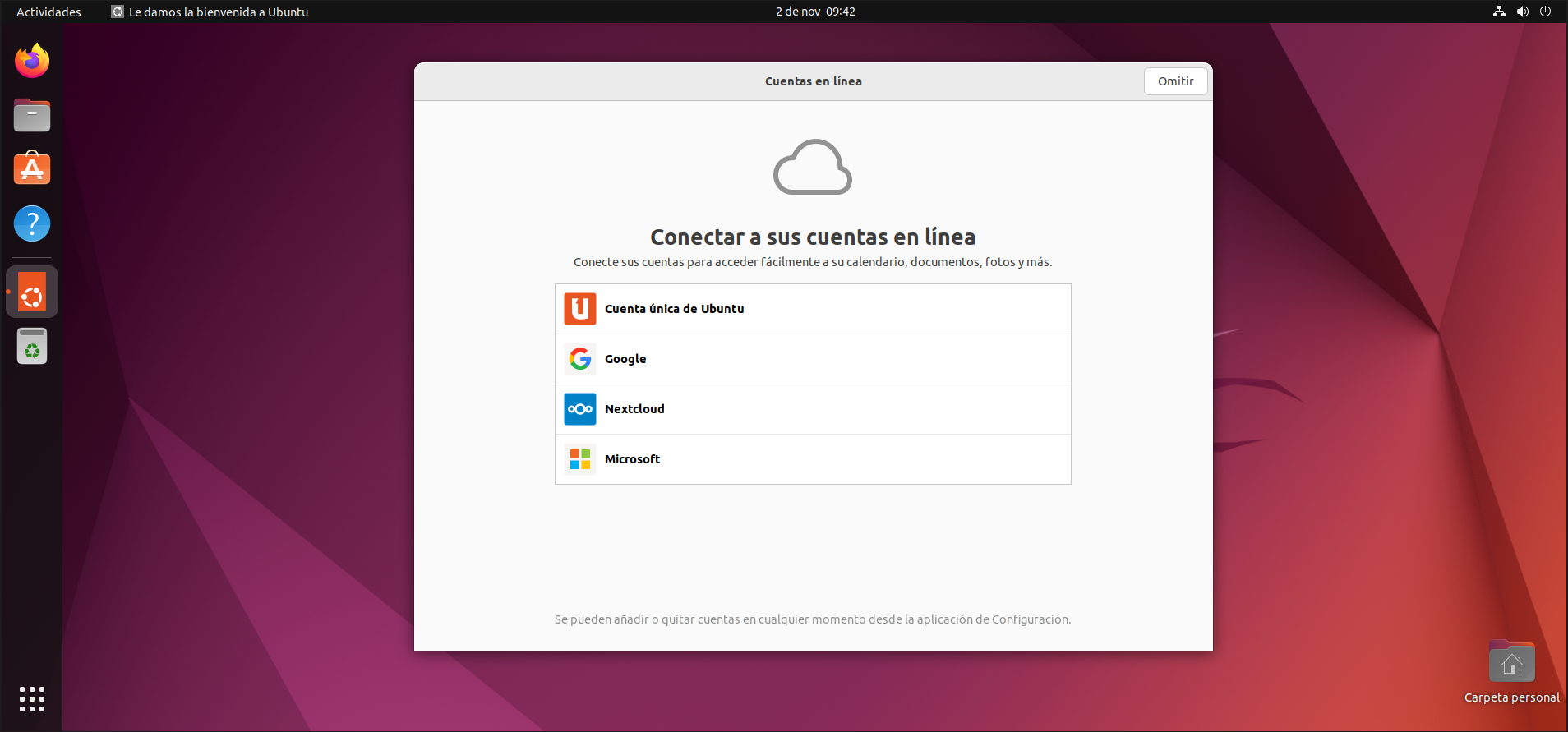Open the clock and calendar panel
This screenshot has height=732, width=1568.
(x=815, y=12)
